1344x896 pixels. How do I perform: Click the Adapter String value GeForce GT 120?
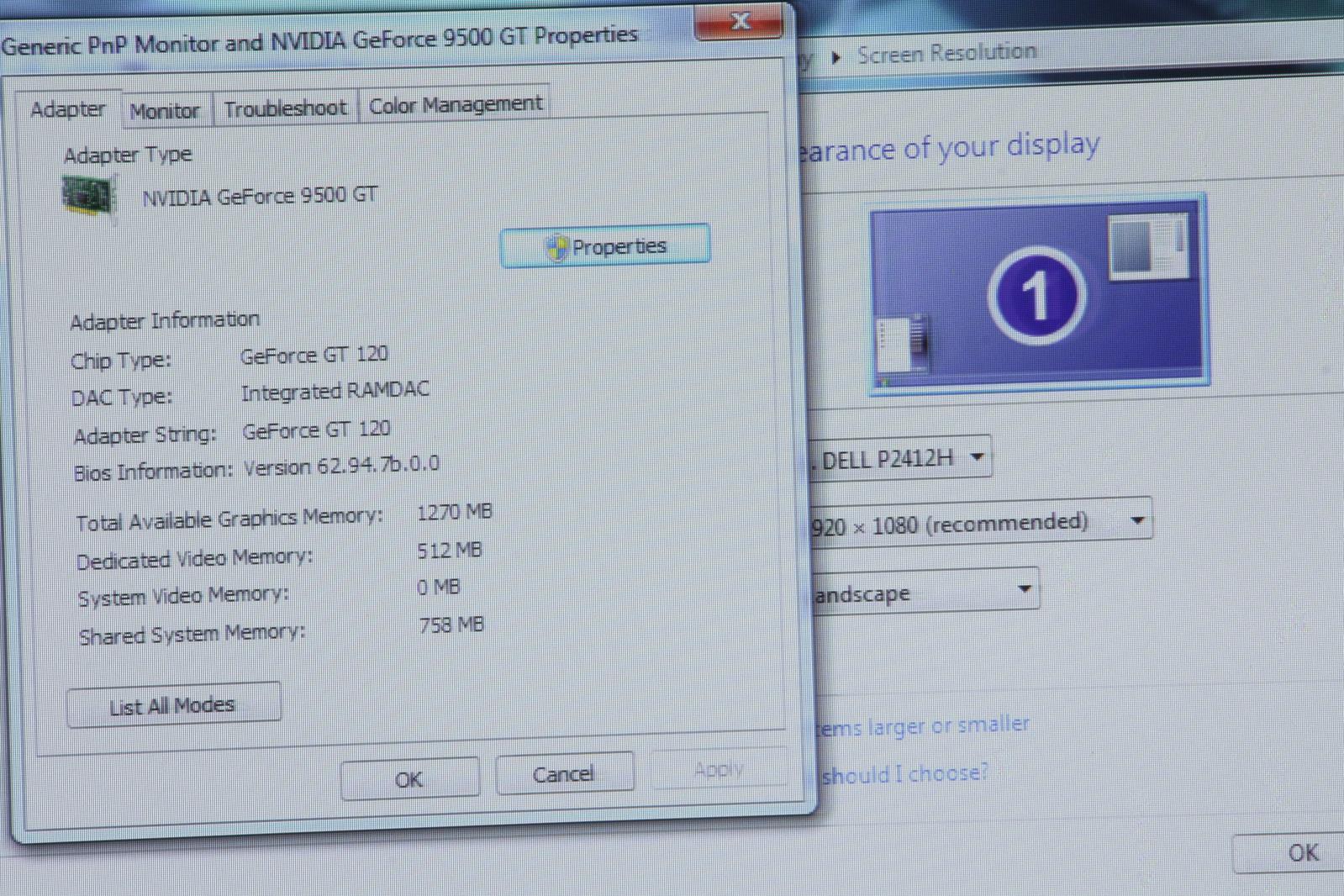[x=316, y=430]
